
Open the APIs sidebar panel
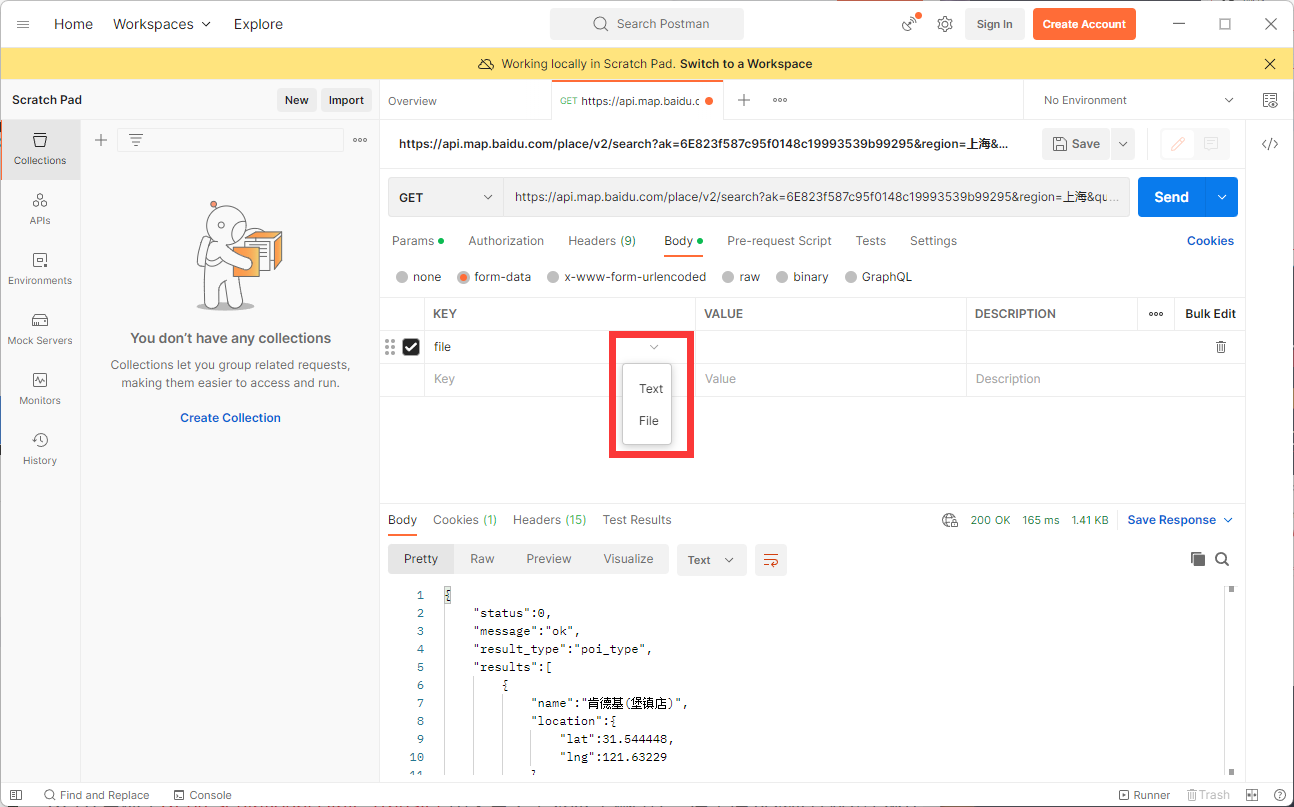(x=40, y=210)
